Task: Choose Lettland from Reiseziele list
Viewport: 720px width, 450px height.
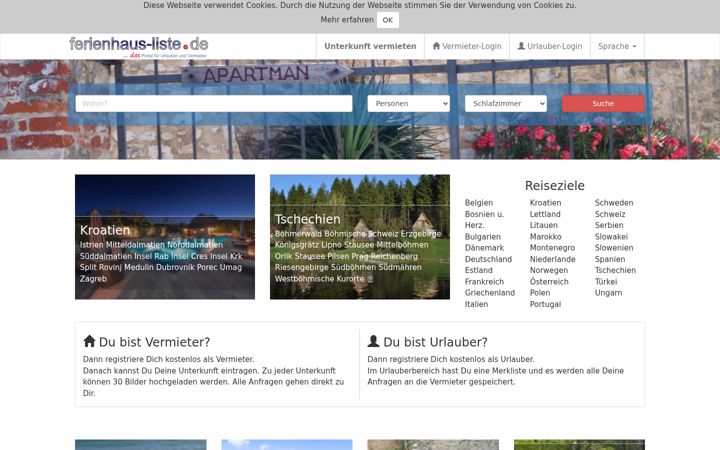Action: pyautogui.click(x=545, y=214)
